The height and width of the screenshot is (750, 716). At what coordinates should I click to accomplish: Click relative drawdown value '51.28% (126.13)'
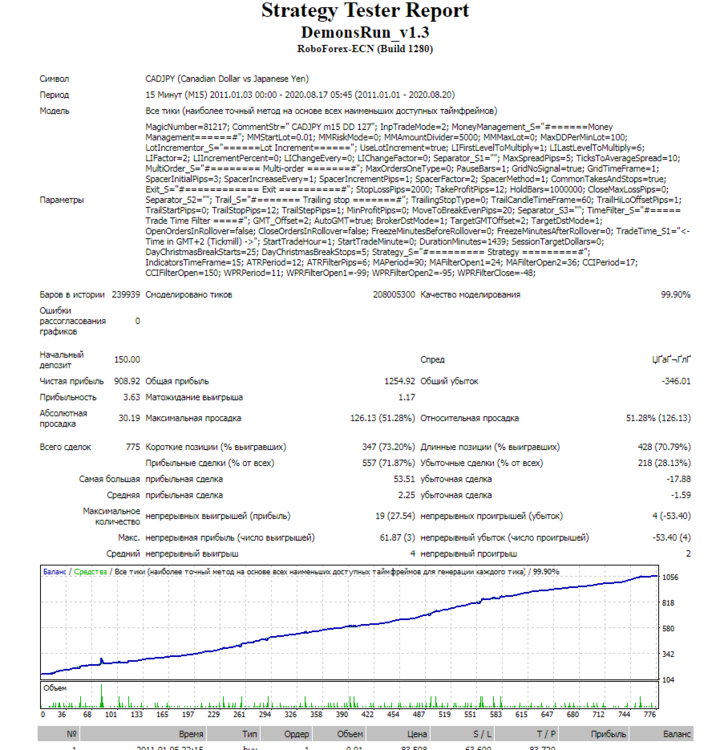coord(658,419)
